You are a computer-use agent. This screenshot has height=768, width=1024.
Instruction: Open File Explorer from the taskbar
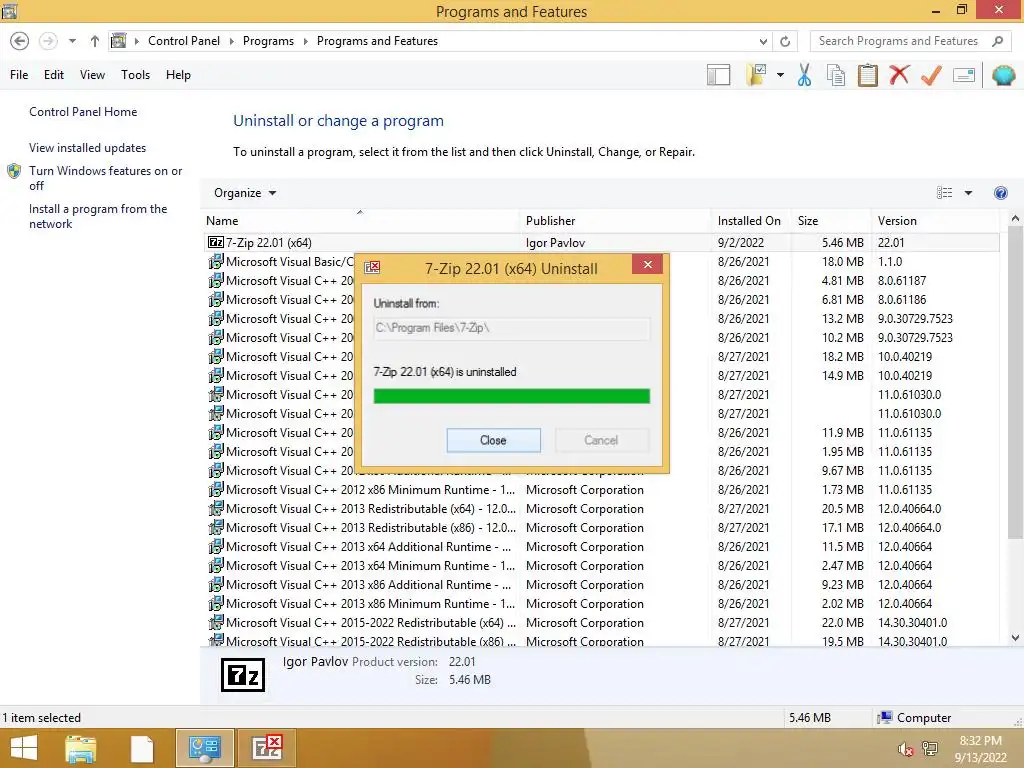coord(81,748)
